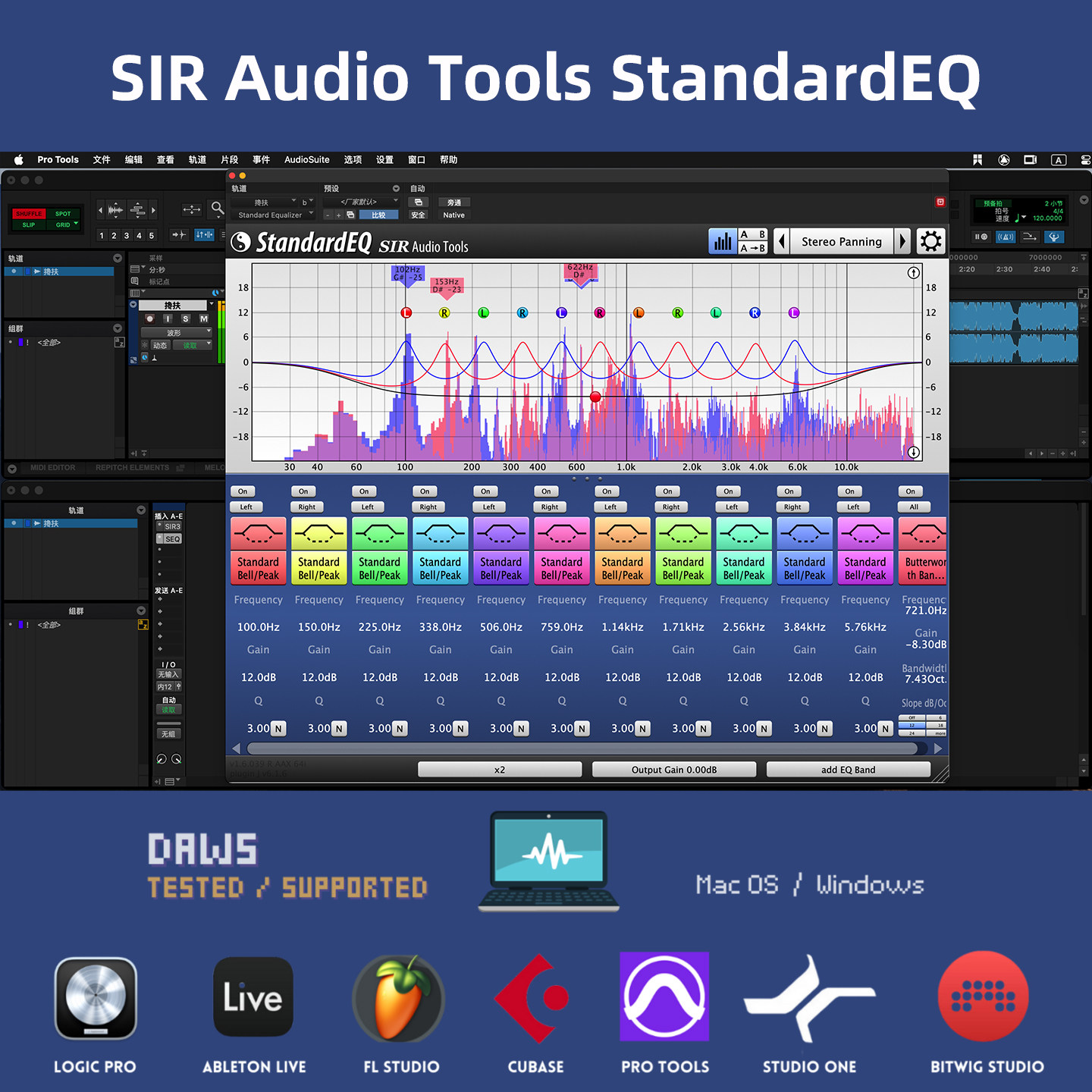
Task: Click the Bitwig Studio logo
Action: (x=984, y=996)
